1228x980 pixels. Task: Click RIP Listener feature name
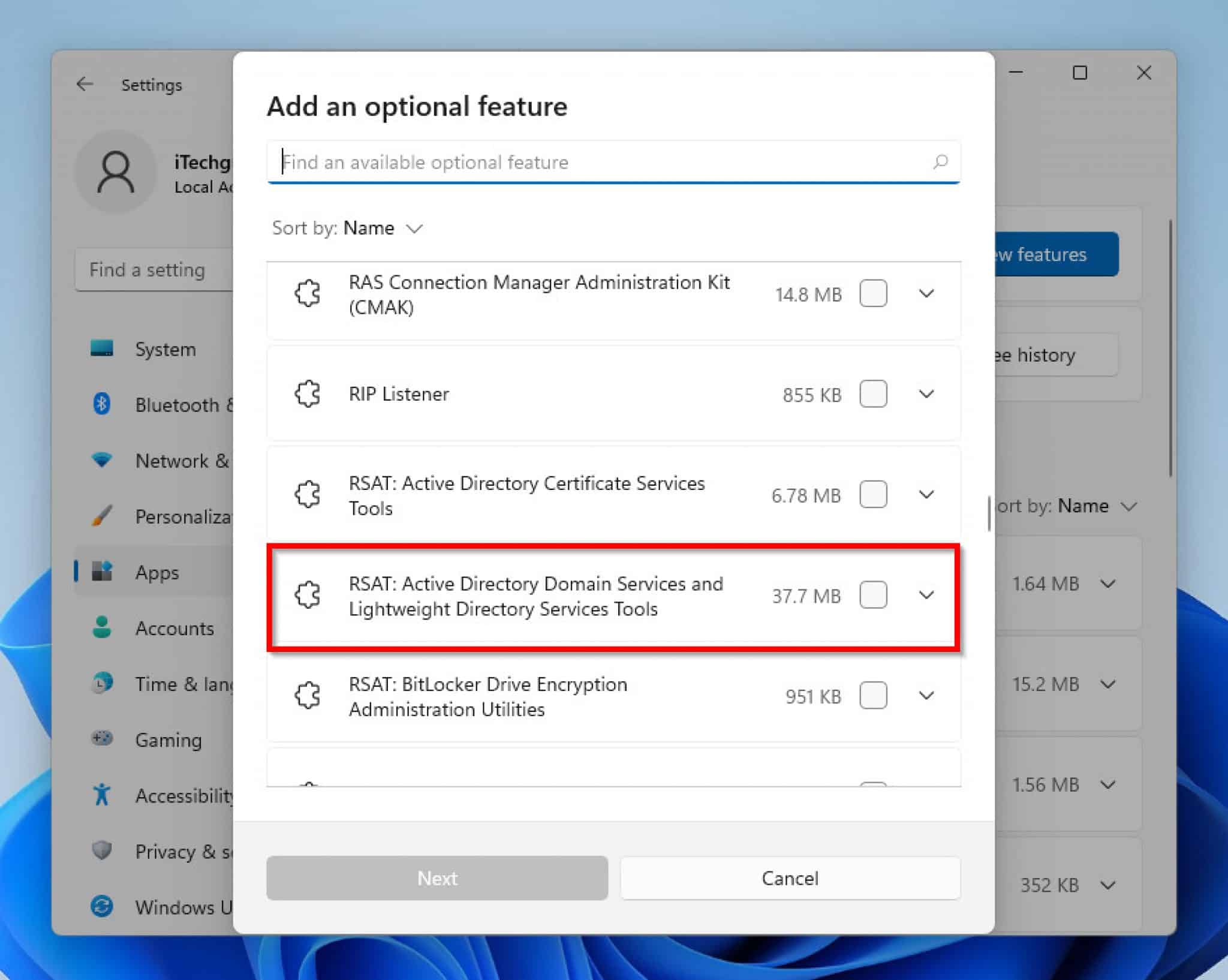coord(399,394)
